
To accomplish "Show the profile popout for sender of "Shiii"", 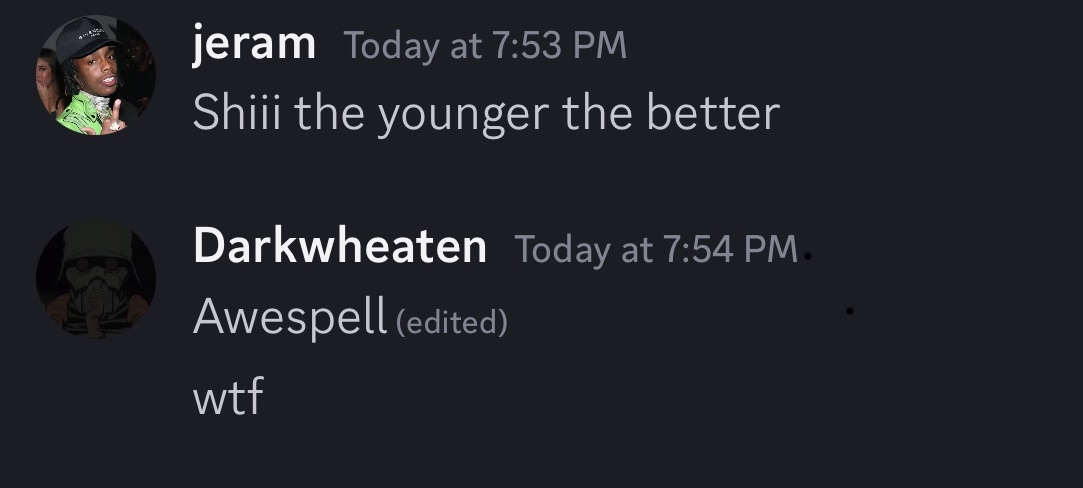I will click(x=254, y=45).
